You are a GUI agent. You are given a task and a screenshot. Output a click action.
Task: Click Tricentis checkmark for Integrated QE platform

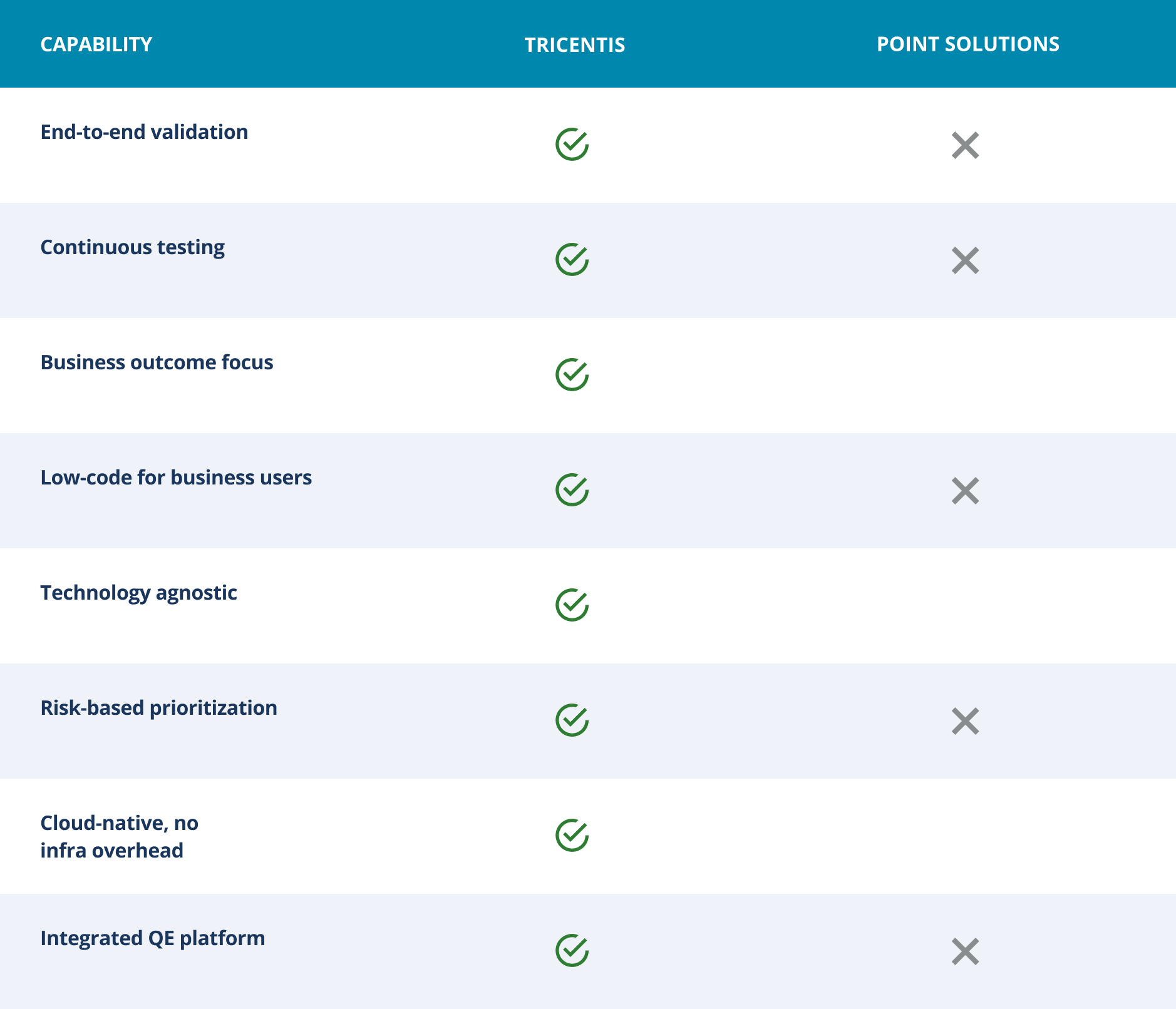tap(572, 951)
